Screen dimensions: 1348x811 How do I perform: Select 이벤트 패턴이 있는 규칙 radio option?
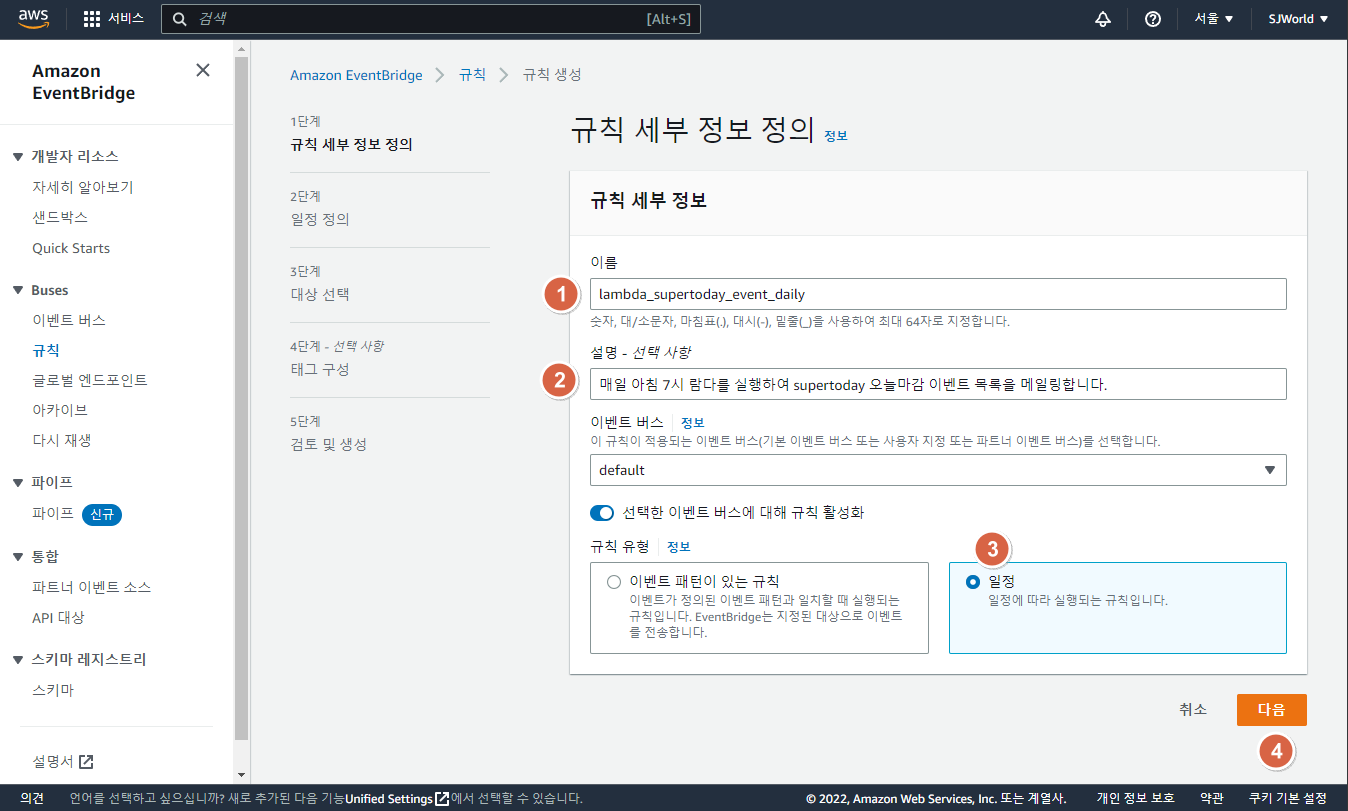(613, 581)
